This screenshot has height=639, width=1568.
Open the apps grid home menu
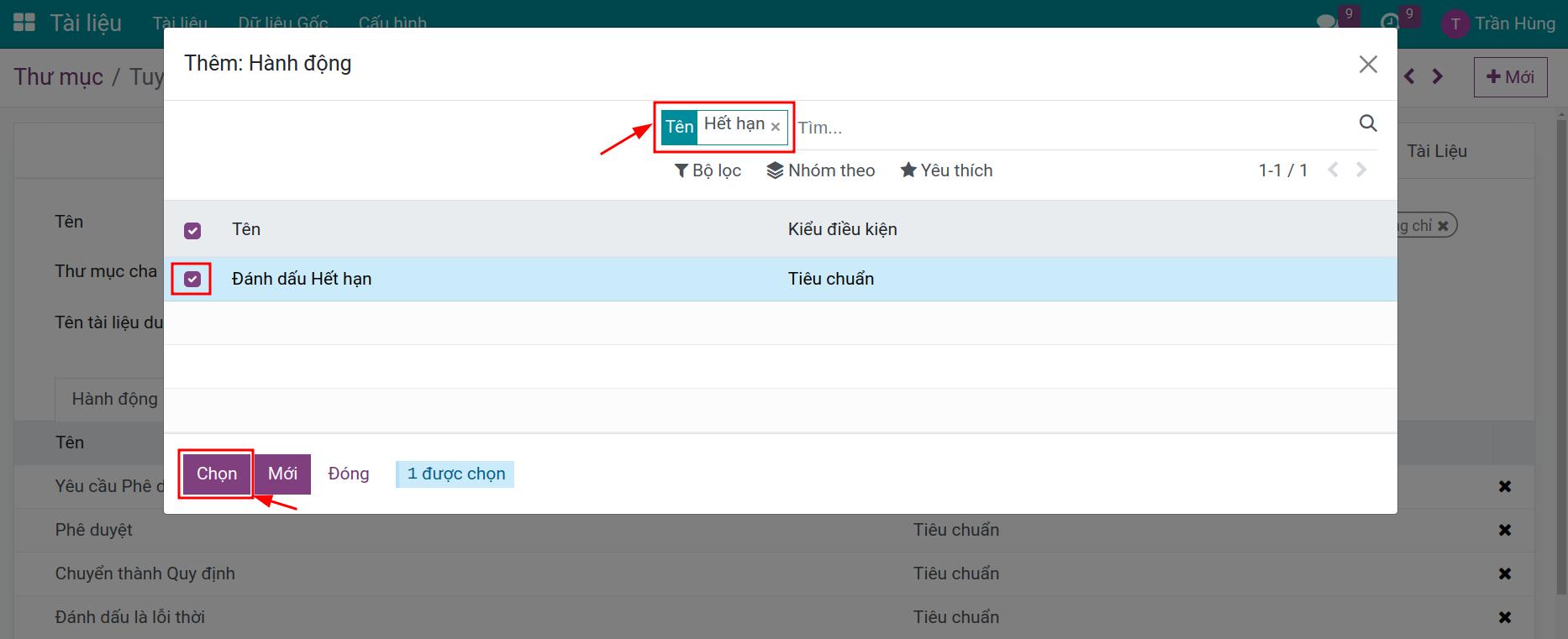pyautogui.click(x=24, y=23)
